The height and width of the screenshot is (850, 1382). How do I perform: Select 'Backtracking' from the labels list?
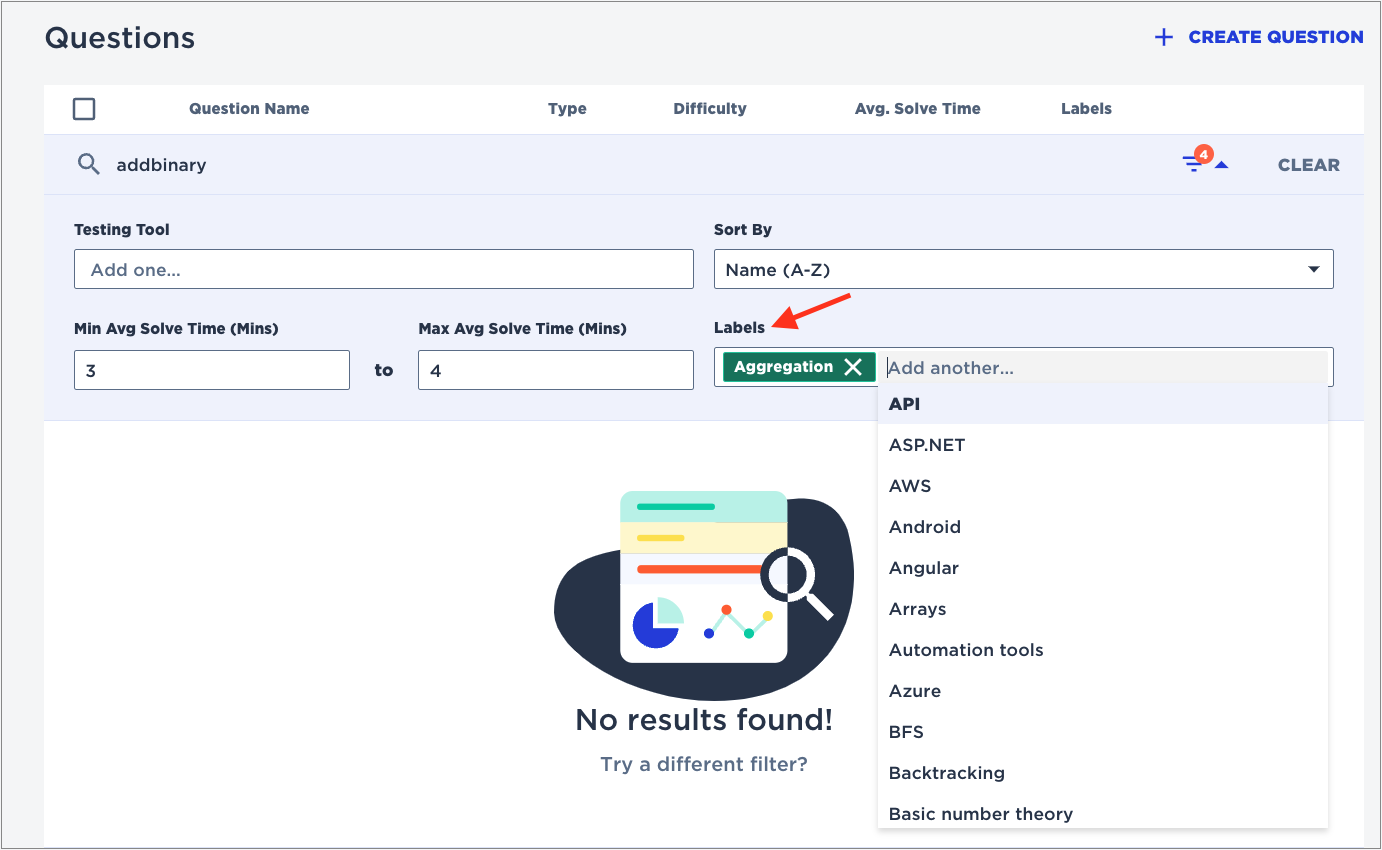946,772
